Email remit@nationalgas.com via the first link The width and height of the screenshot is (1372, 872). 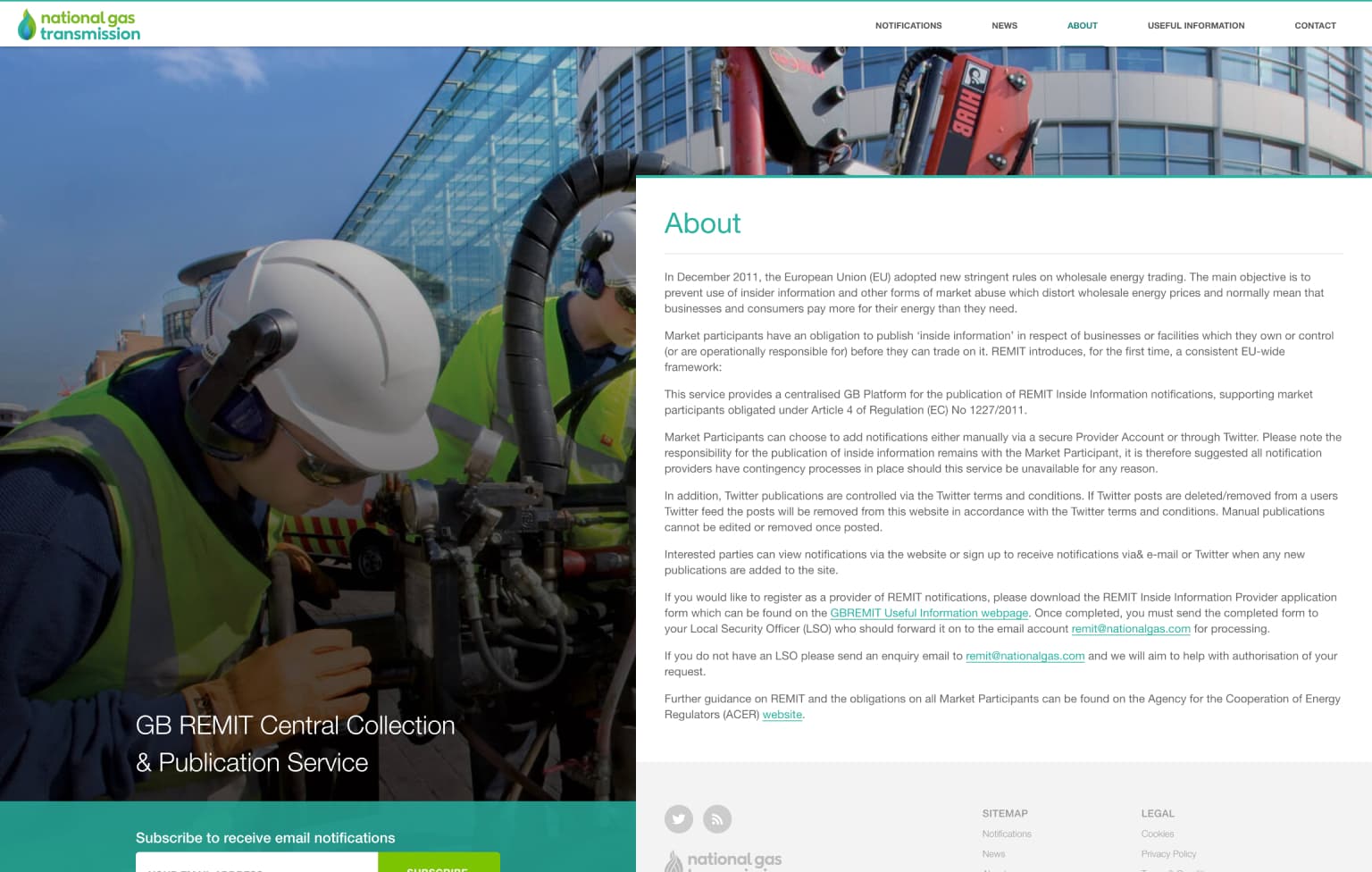(1131, 629)
